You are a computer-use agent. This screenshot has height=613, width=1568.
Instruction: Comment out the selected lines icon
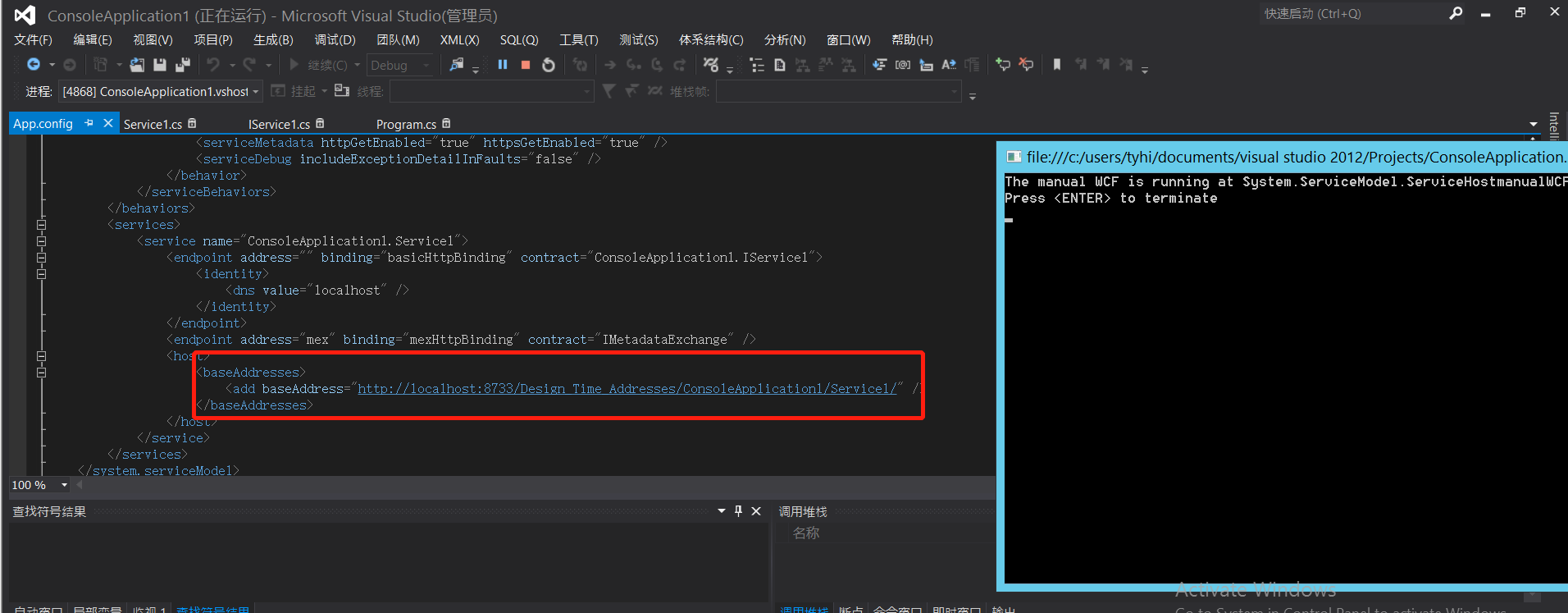click(1003, 65)
